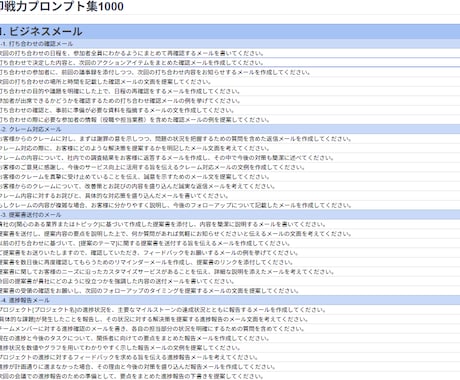460x380 pixels.
Task: Click the row containing "現在の進捗と今後のタスク"
Action: tap(230, 338)
